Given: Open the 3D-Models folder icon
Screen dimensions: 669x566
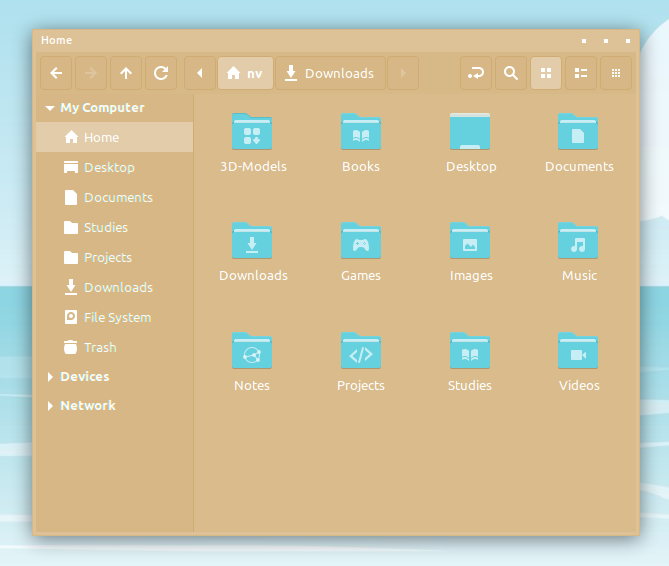Looking at the screenshot, I should pos(252,133).
